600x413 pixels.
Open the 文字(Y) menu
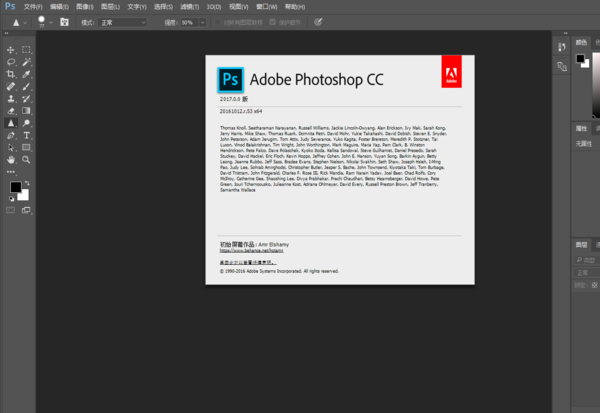point(137,7)
